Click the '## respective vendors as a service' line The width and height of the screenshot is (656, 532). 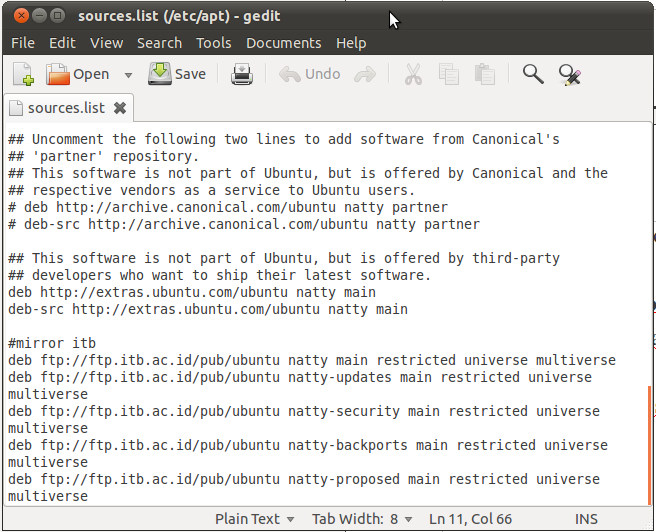tap(211, 190)
